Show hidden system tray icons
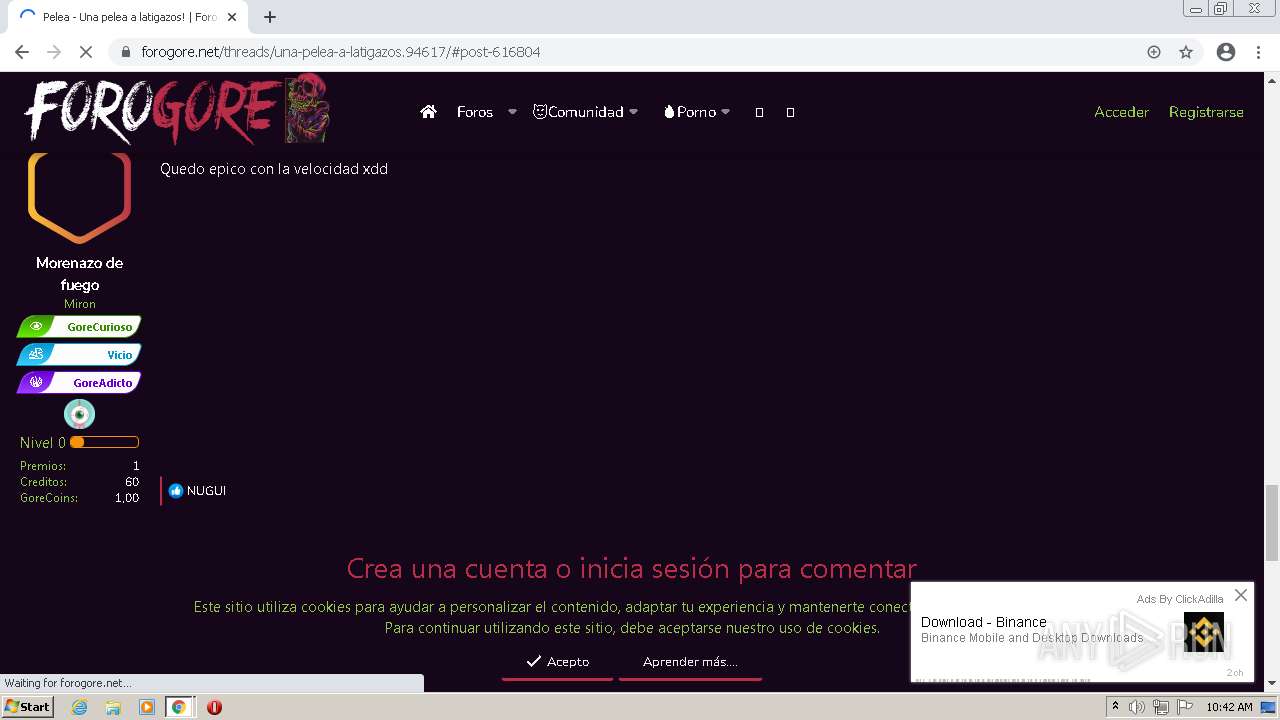This screenshot has width=1280, height=720. [1115, 707]
